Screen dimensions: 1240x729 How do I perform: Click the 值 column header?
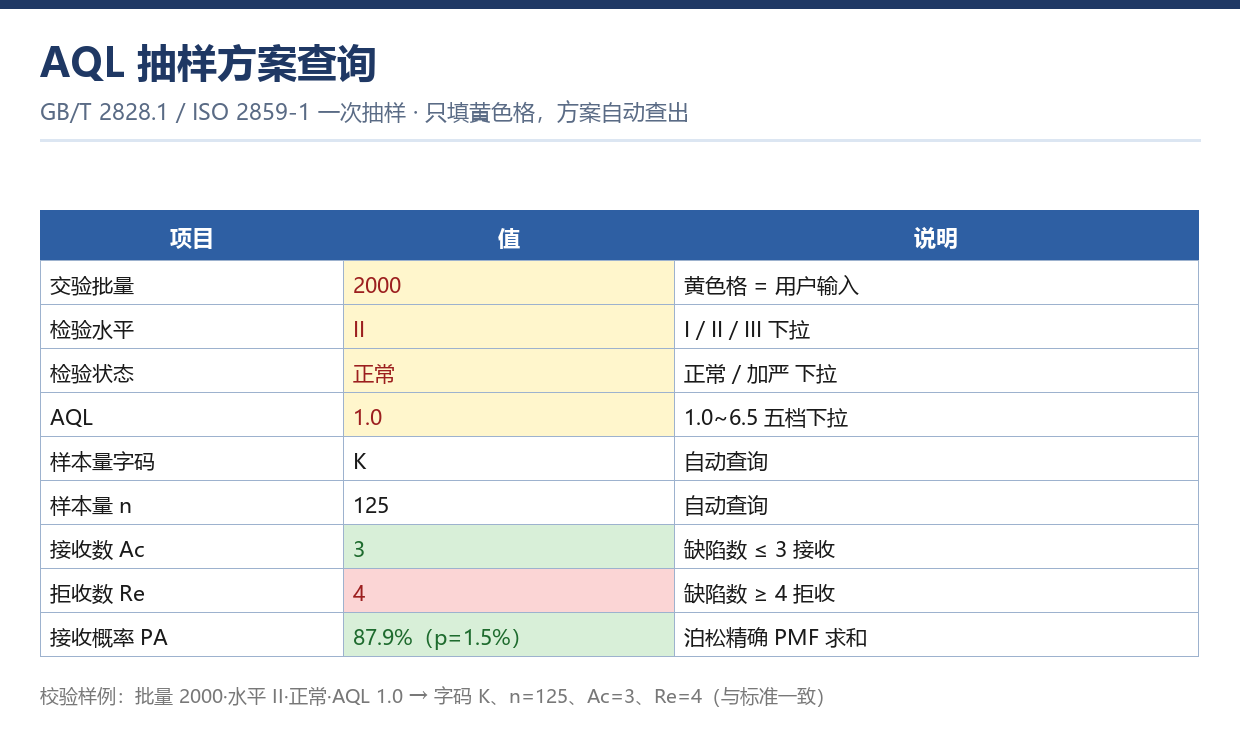(509, 236)
